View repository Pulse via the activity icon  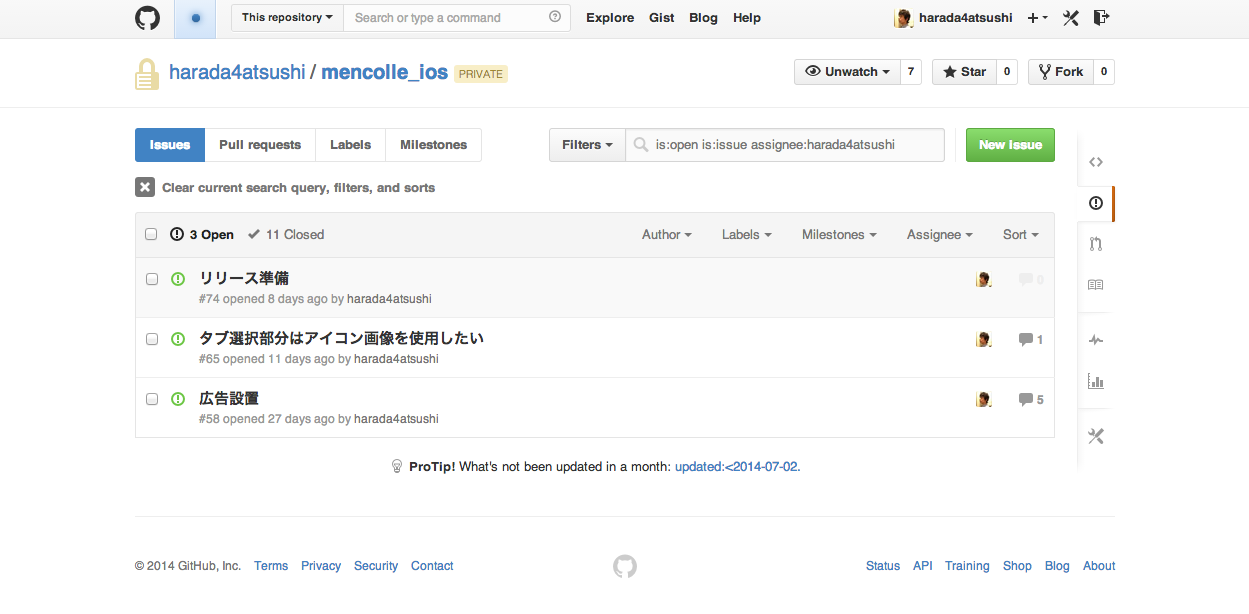pyautogui.click(x=1095, y=340)
